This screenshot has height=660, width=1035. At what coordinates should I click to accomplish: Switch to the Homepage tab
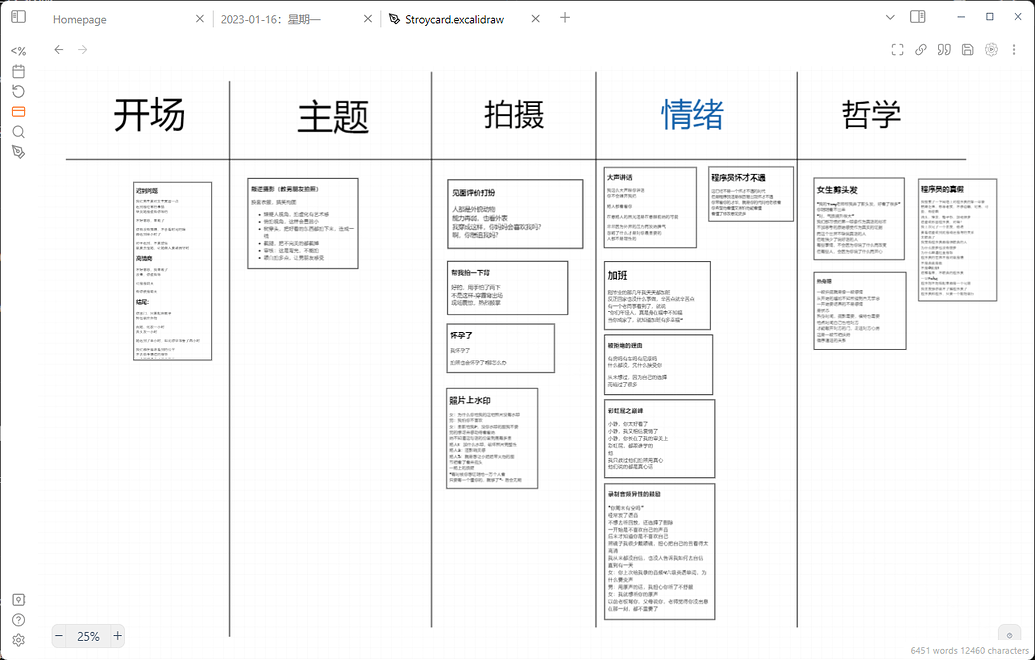80,19
